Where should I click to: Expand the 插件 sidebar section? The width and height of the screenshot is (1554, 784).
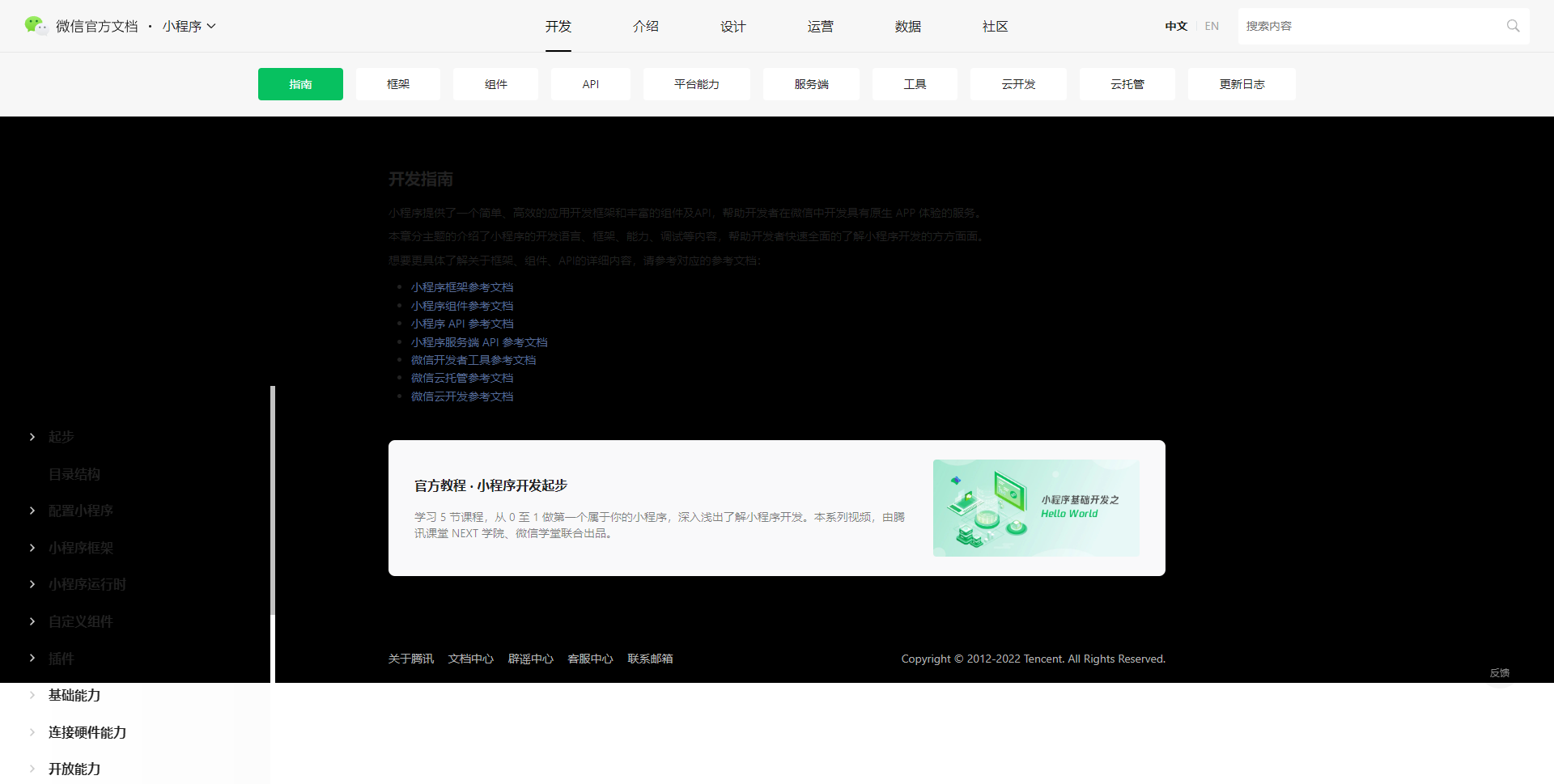click(61, 659)
